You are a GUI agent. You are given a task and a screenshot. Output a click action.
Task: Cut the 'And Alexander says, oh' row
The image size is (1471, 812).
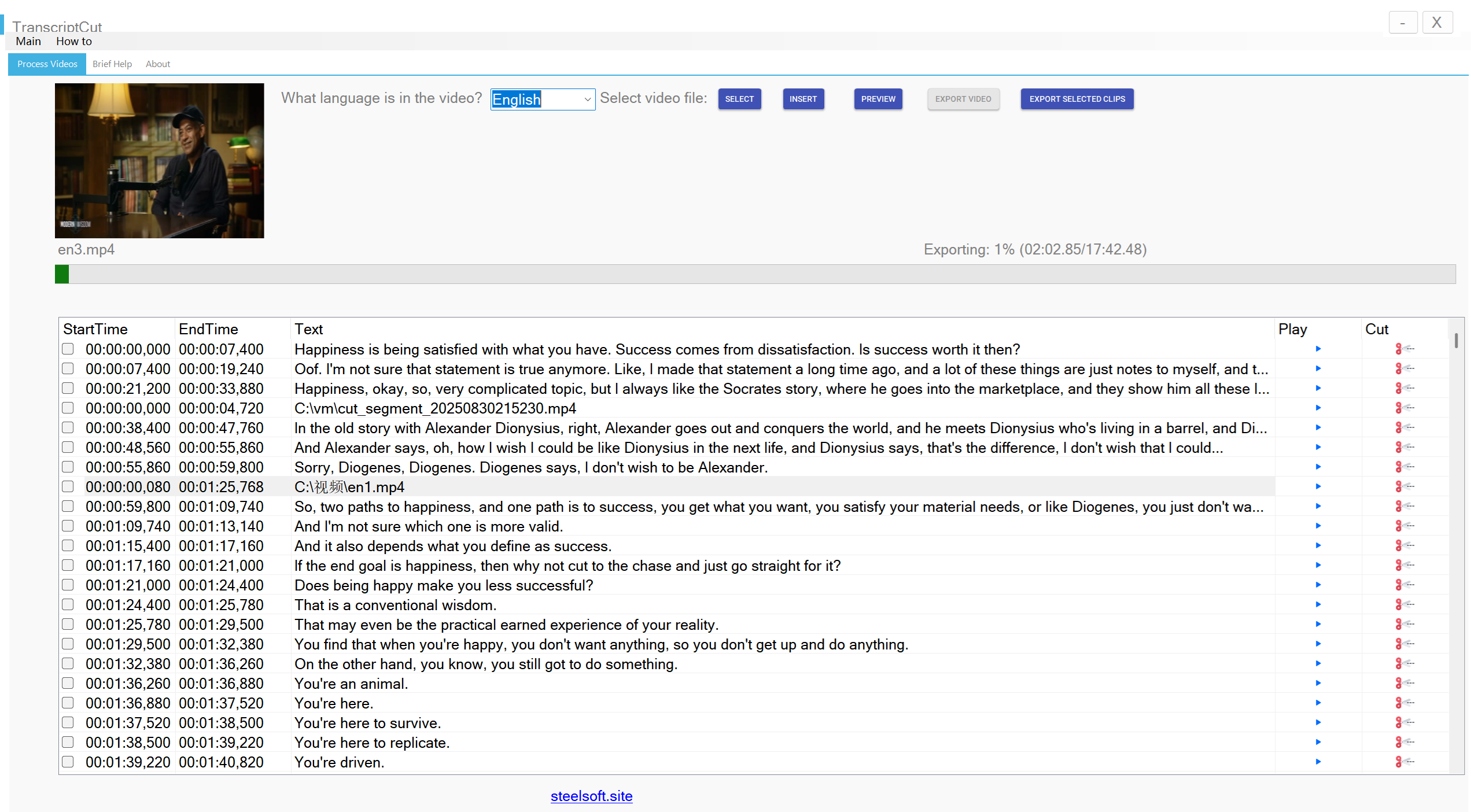point(1404,447)
